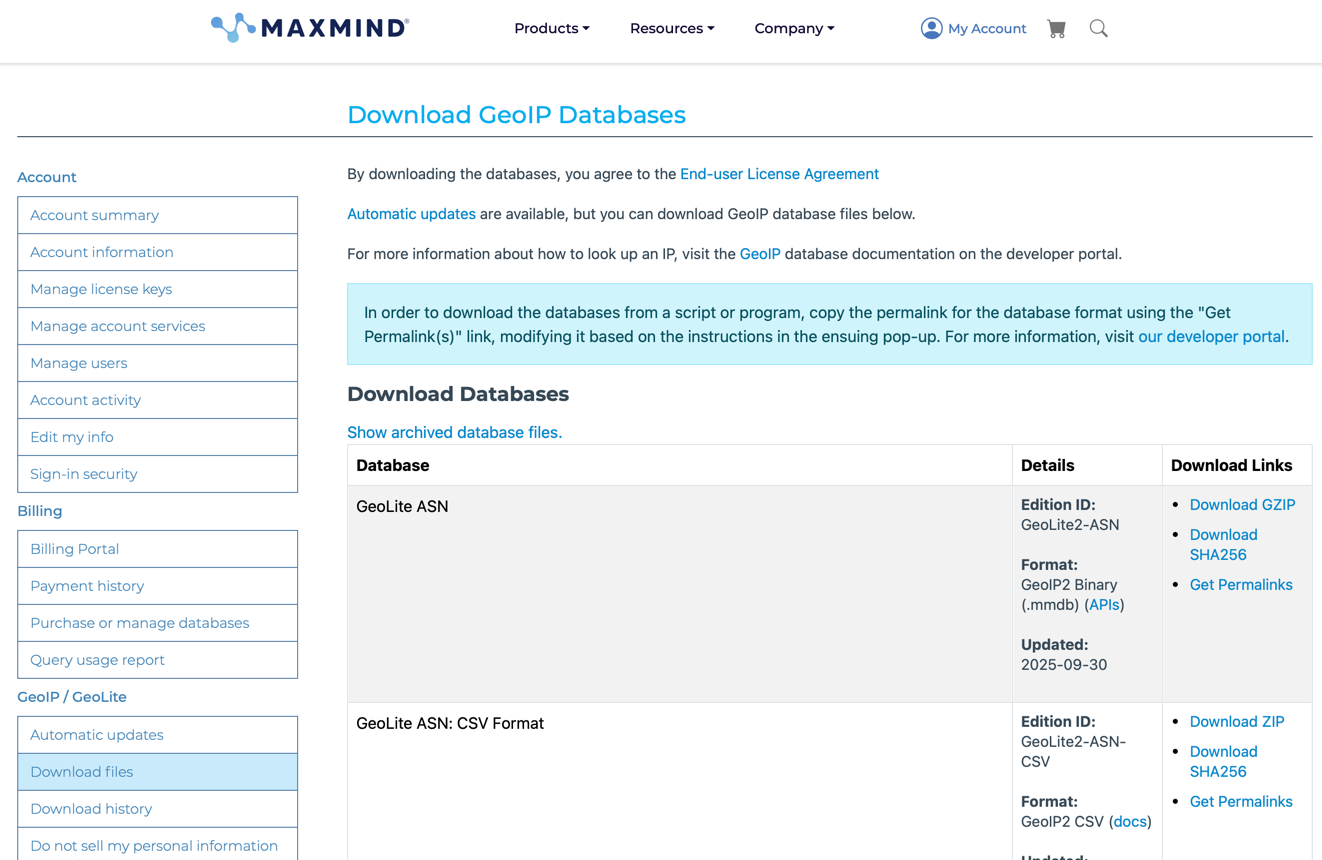The image size is (1322, 860).
Task: Open Do not sell my personal information
Action: (x=157, y=845)
